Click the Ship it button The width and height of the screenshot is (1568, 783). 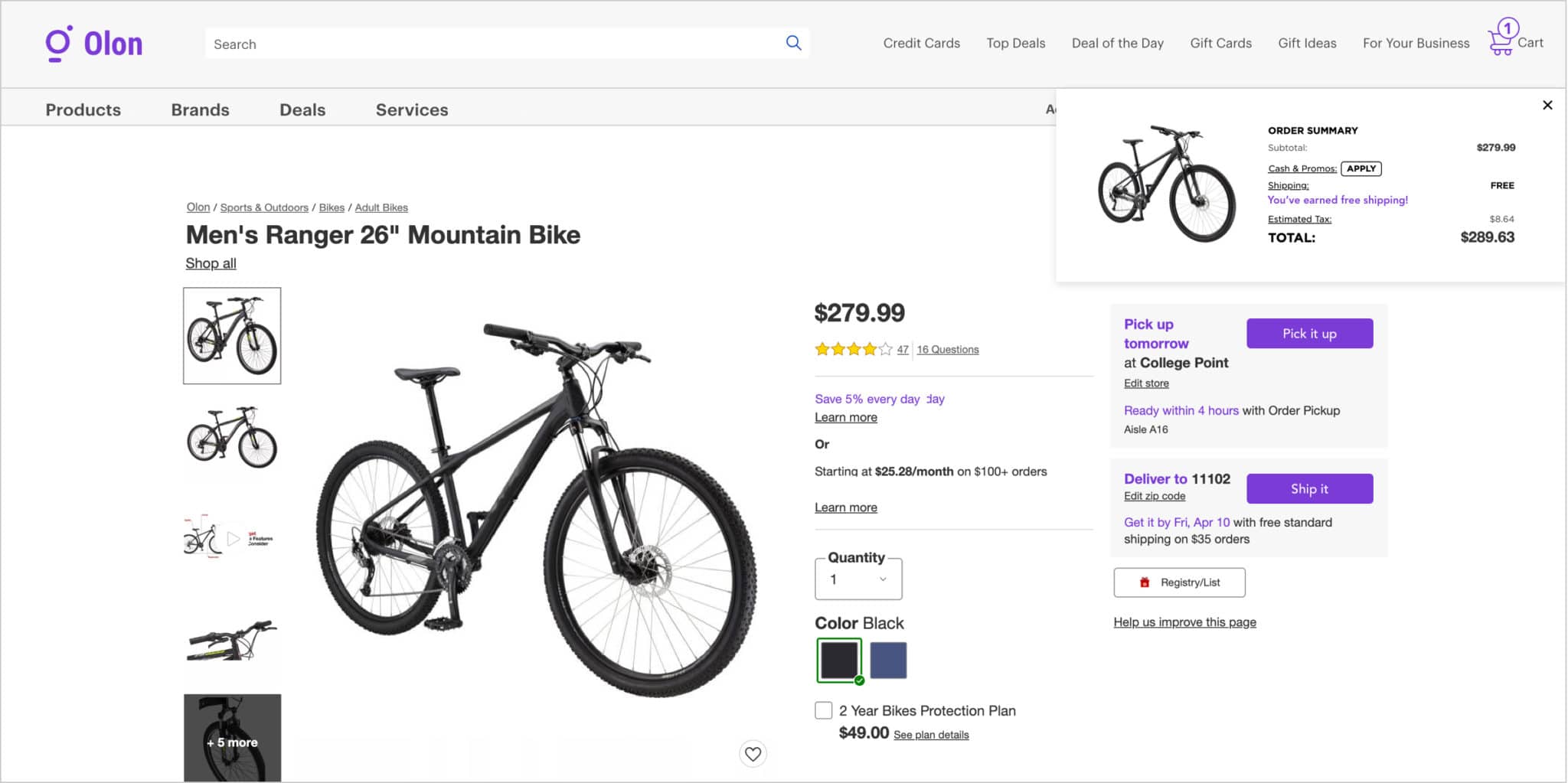pos(1309,488)
